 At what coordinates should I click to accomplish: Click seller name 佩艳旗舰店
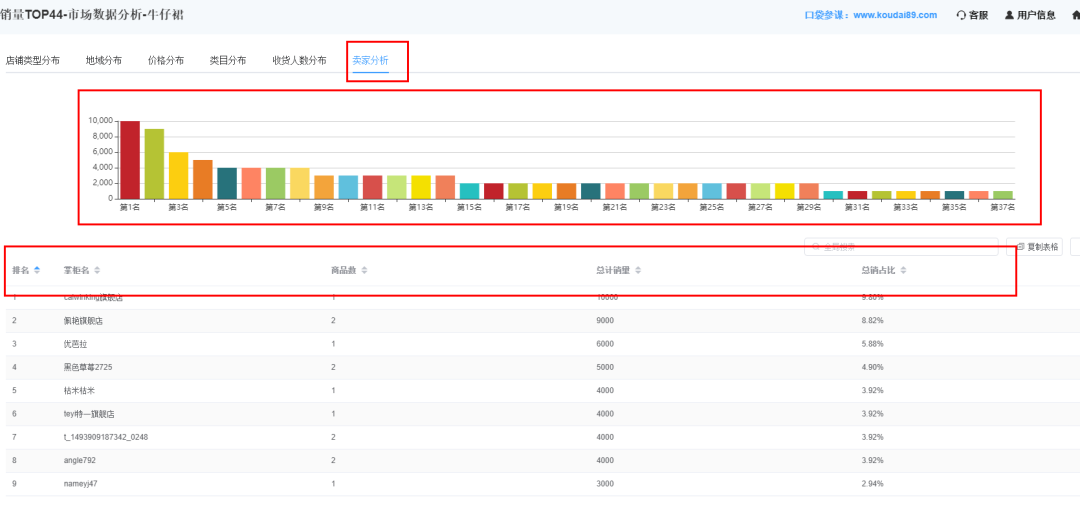pos(83,321)
